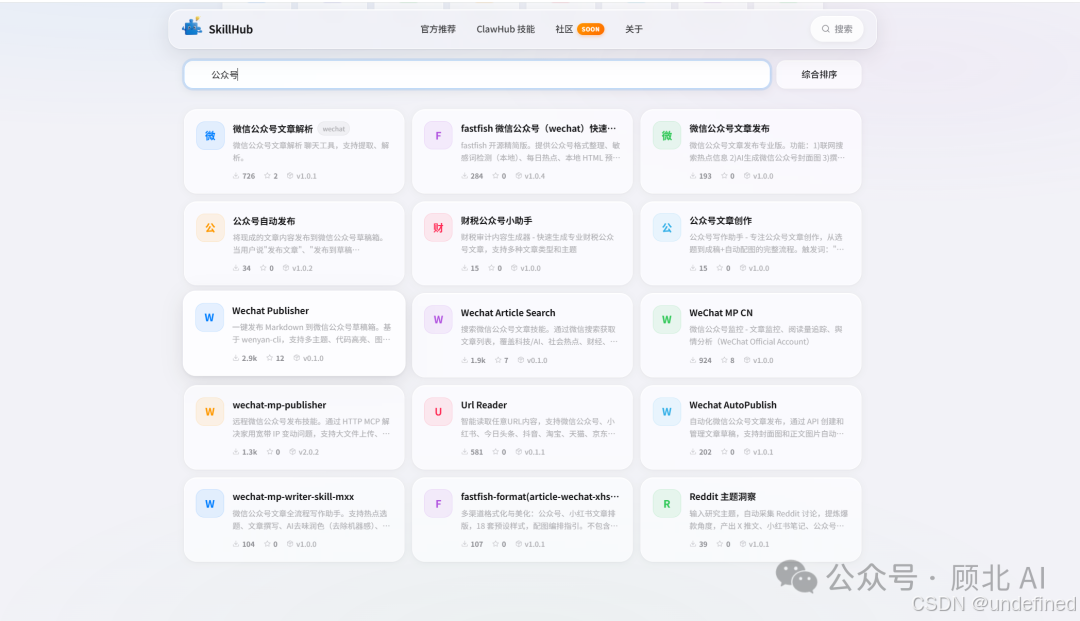Open the 关于 nav item
Screen dimensions: 1080x621
[634, 29]
